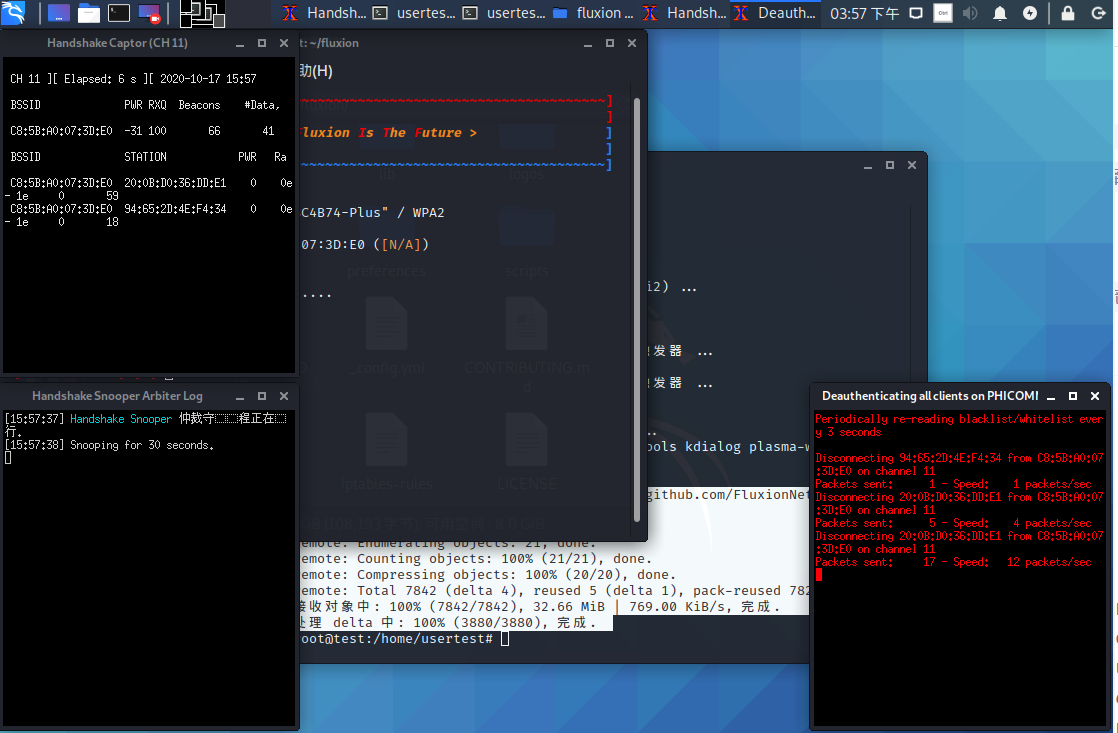
Task: Click the show desktop launcher icon
Action: [x=58, y=13]
